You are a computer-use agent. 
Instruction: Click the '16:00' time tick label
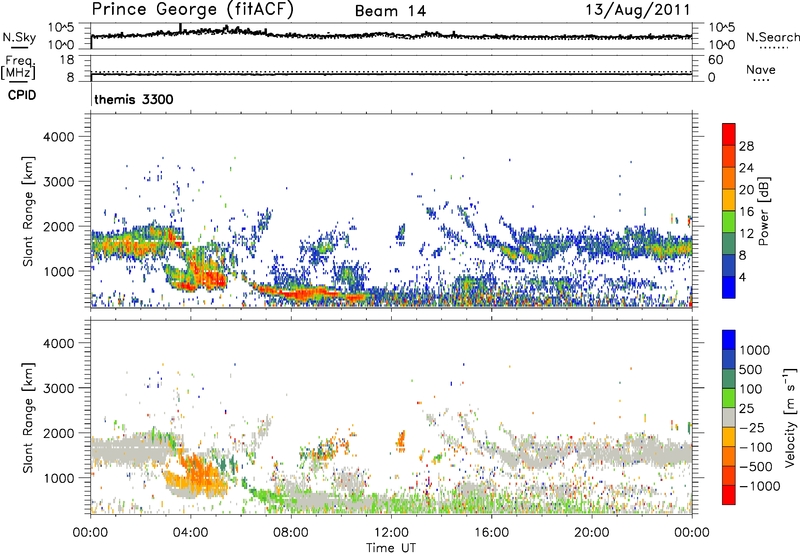(491, 533)
